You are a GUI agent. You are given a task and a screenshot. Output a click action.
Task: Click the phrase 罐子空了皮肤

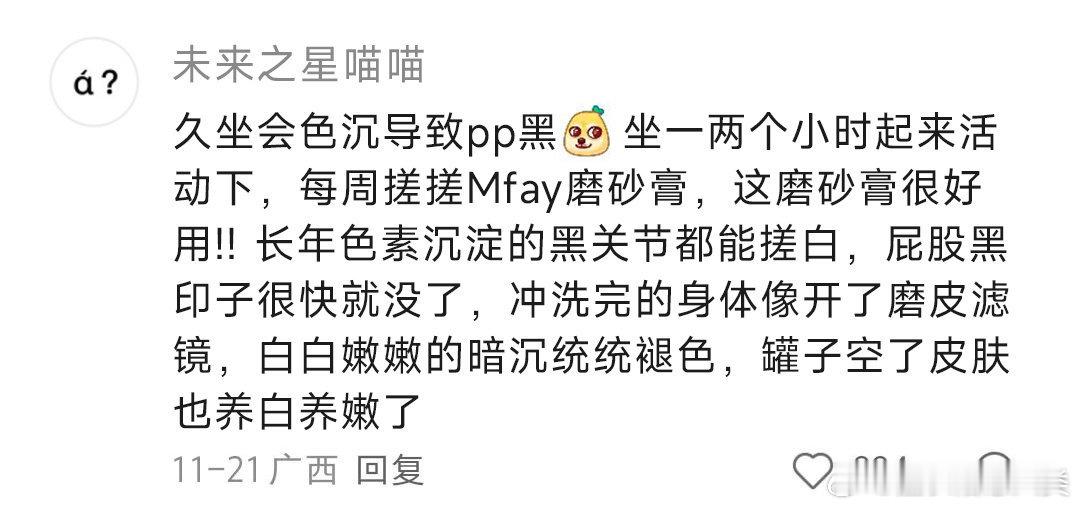(885, 358)
